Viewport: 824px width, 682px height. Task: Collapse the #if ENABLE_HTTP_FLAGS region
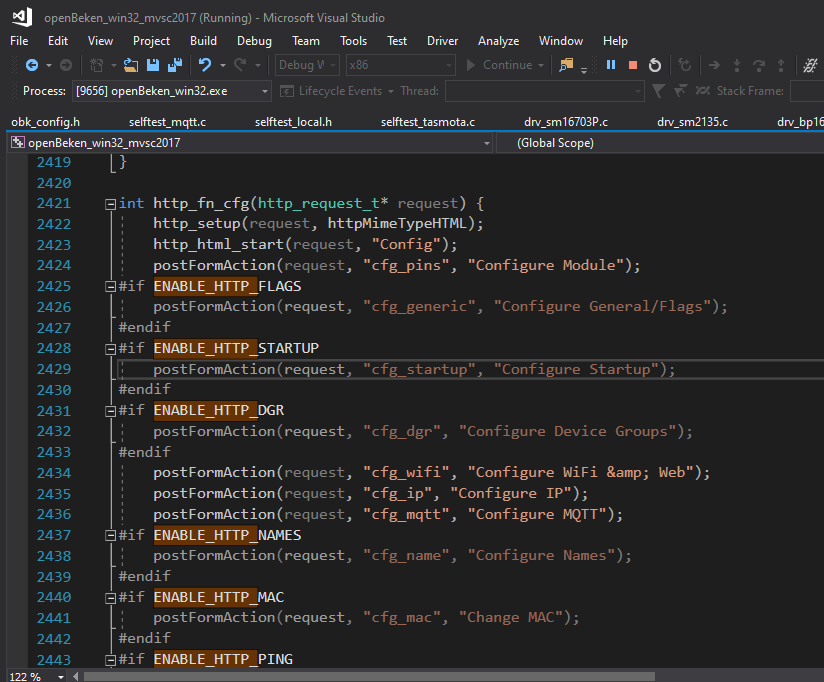(110, 286)
